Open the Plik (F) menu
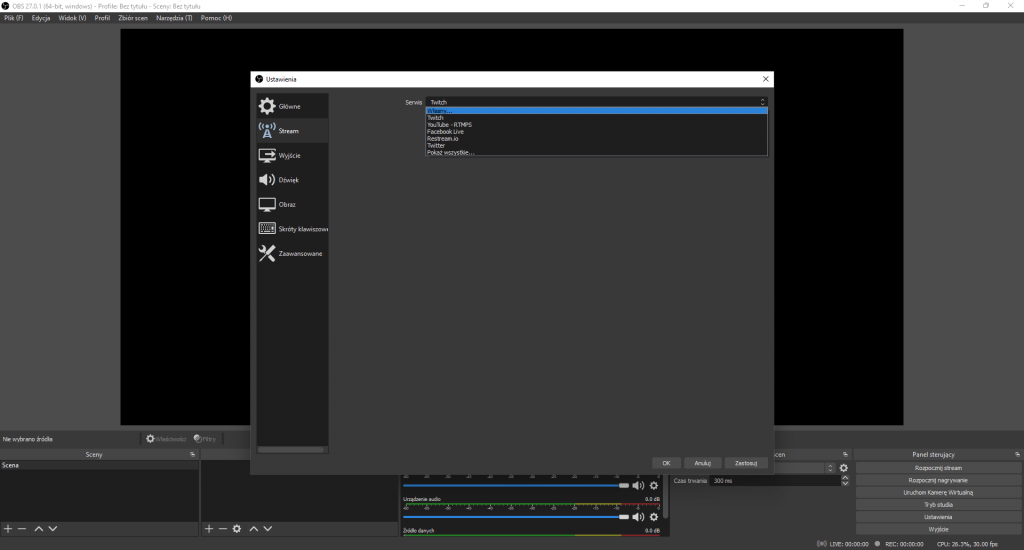The width and height of the screenshot is (1024, 550). pyautogui.click(x=14, y=18)
